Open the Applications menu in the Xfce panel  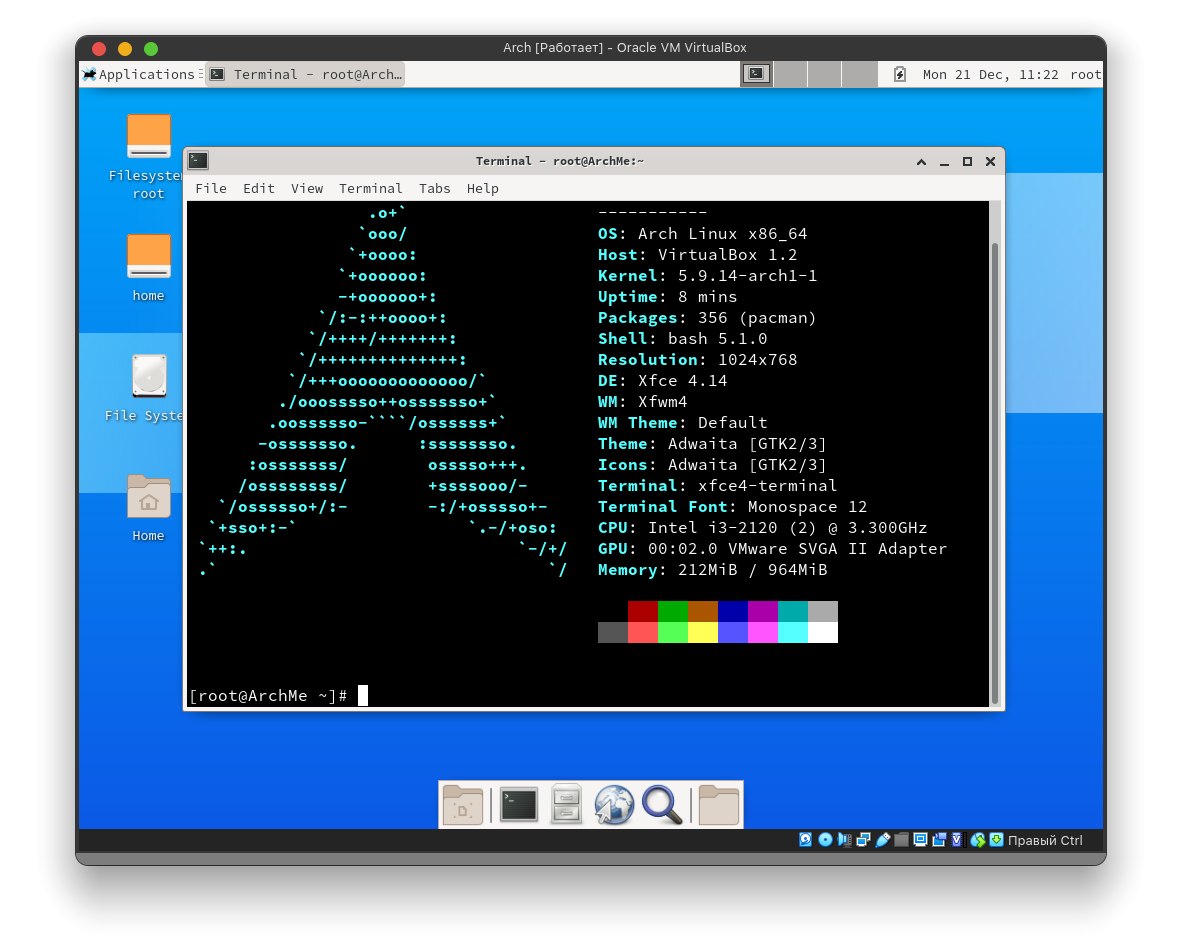140,74
